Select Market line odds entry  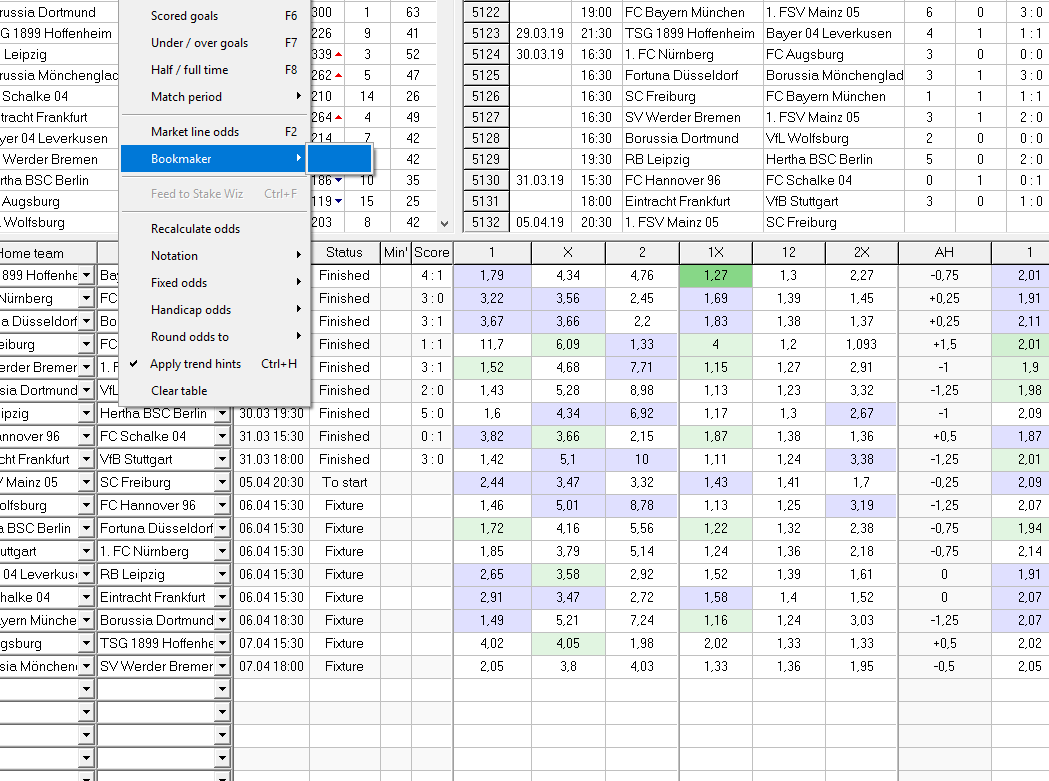pyautogui.click(x=215, y=132)
